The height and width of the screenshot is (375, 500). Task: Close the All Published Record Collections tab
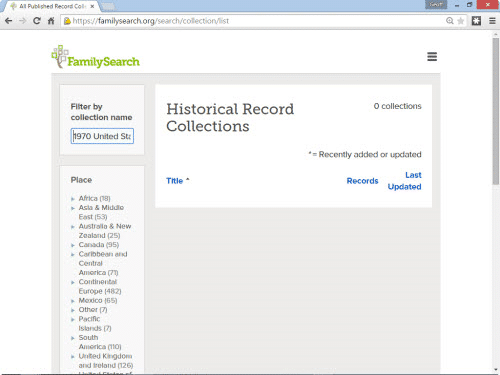[92, 6]
